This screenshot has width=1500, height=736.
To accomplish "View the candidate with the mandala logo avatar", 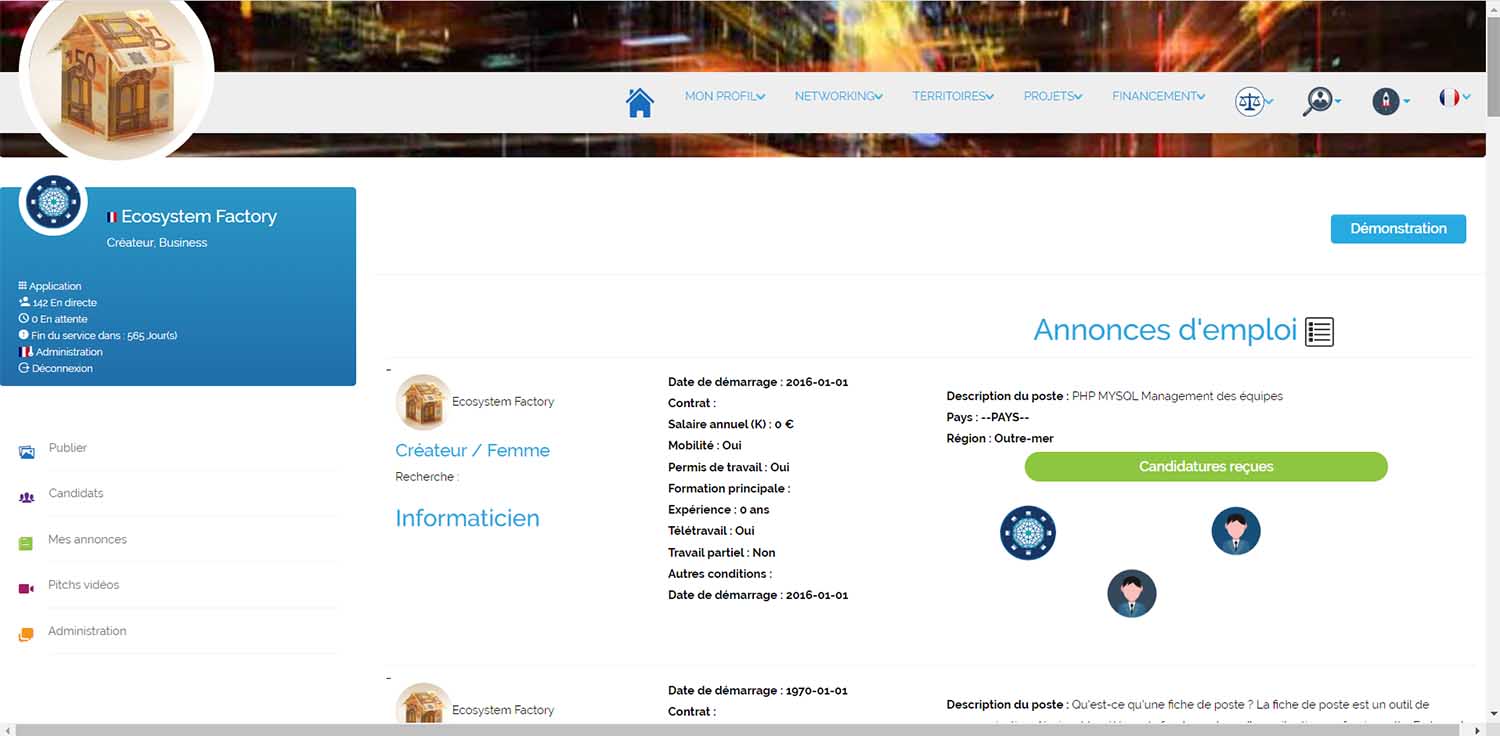I will [1028, 532].
